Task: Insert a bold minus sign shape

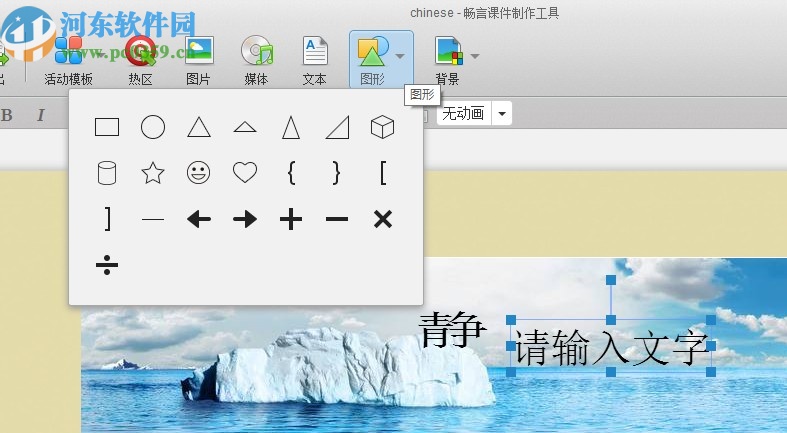Action: [337, 219]
